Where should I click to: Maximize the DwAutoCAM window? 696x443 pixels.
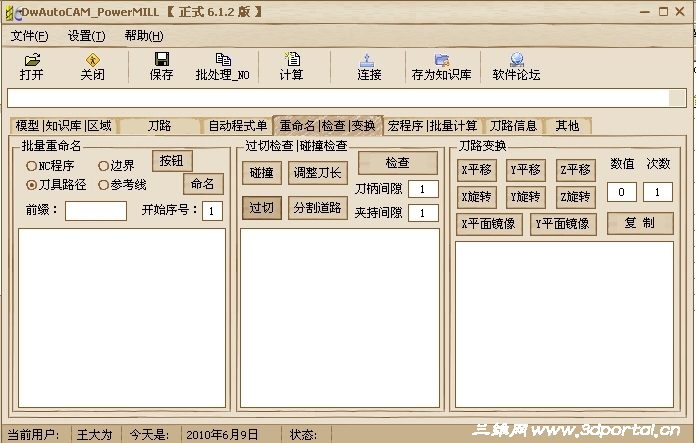663,12
